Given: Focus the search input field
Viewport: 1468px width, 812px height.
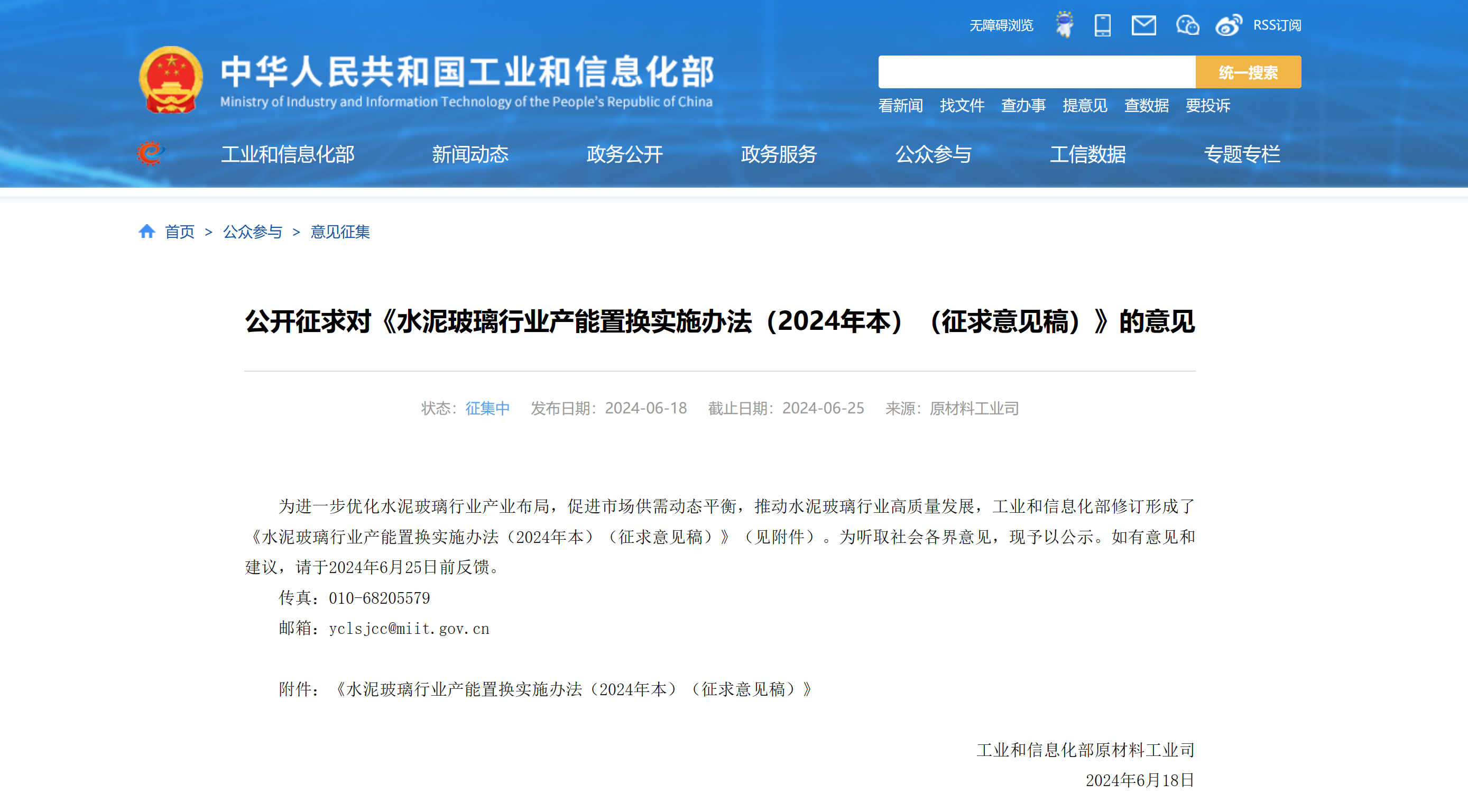Looking at the screenshot, I should coord(1037,72).
